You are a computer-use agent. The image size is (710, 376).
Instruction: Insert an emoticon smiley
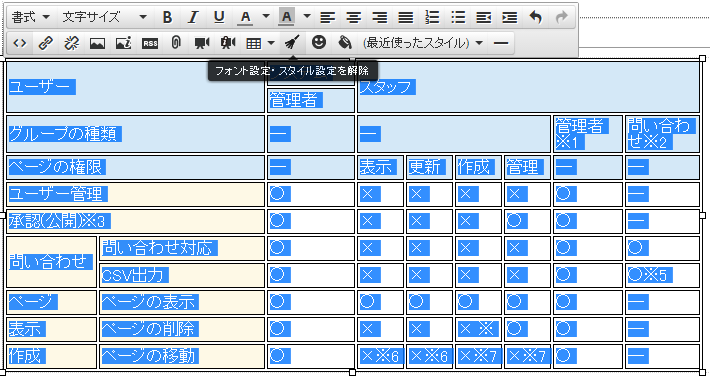(319, 43)
